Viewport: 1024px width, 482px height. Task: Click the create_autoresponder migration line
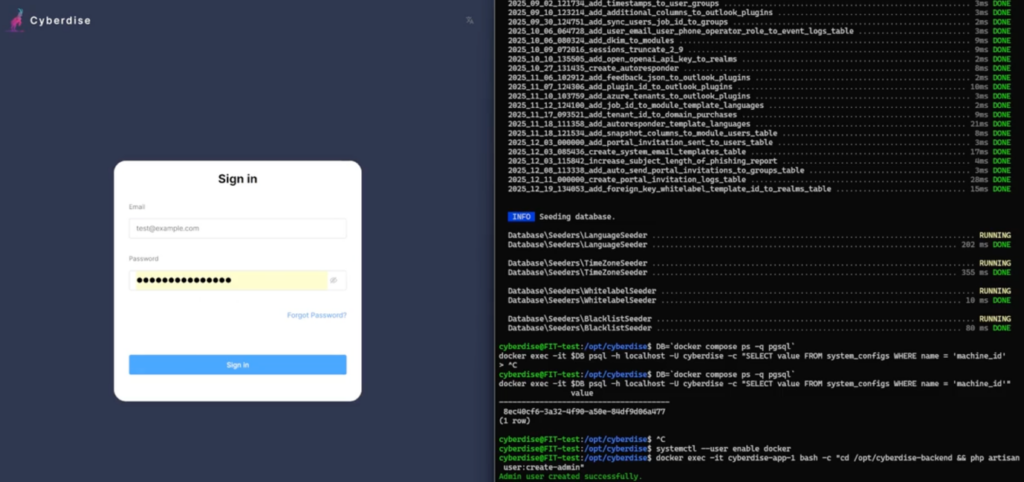(580, 68)
